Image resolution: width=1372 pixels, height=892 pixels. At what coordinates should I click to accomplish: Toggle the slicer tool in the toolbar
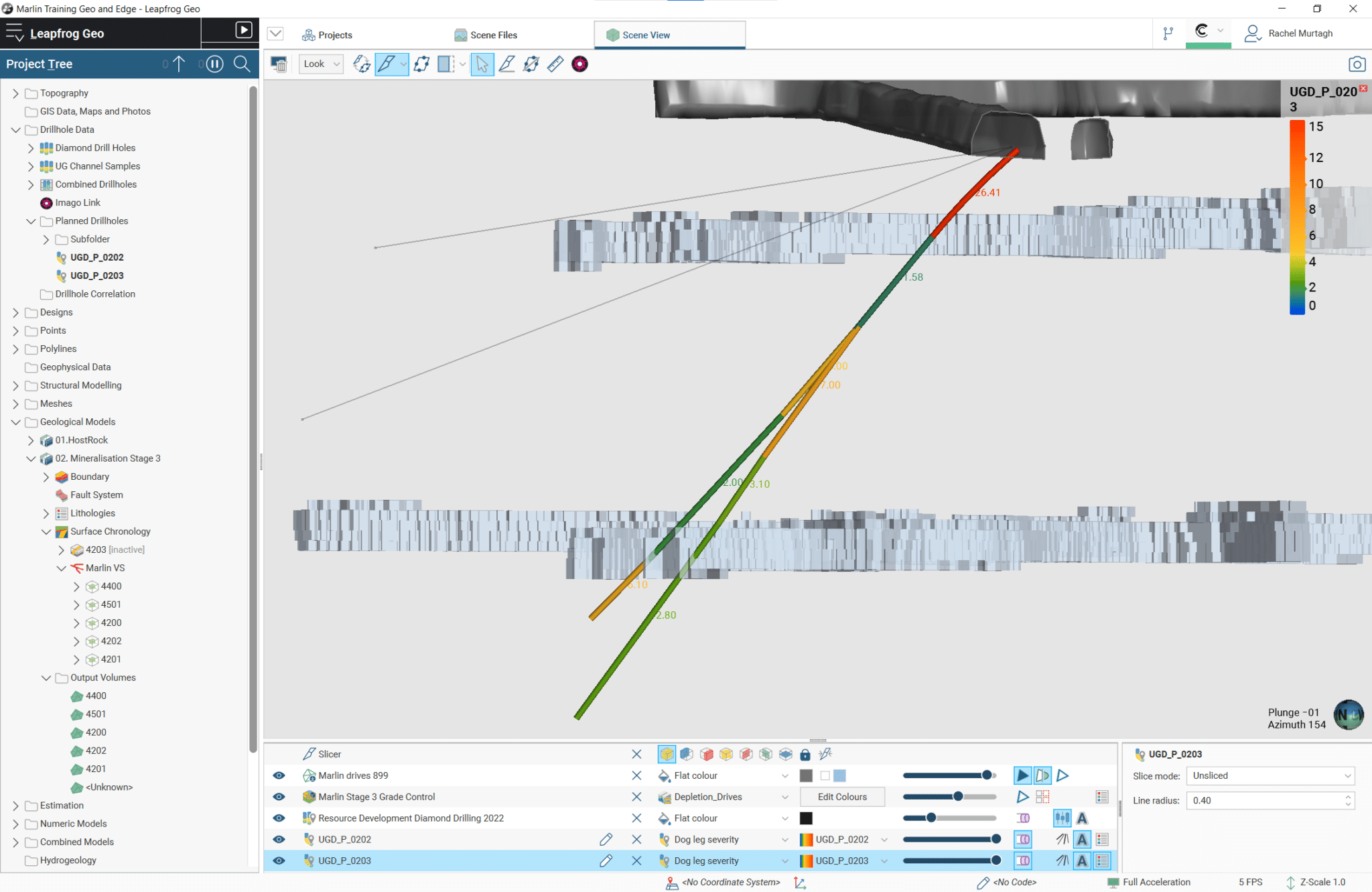(386, 64)
